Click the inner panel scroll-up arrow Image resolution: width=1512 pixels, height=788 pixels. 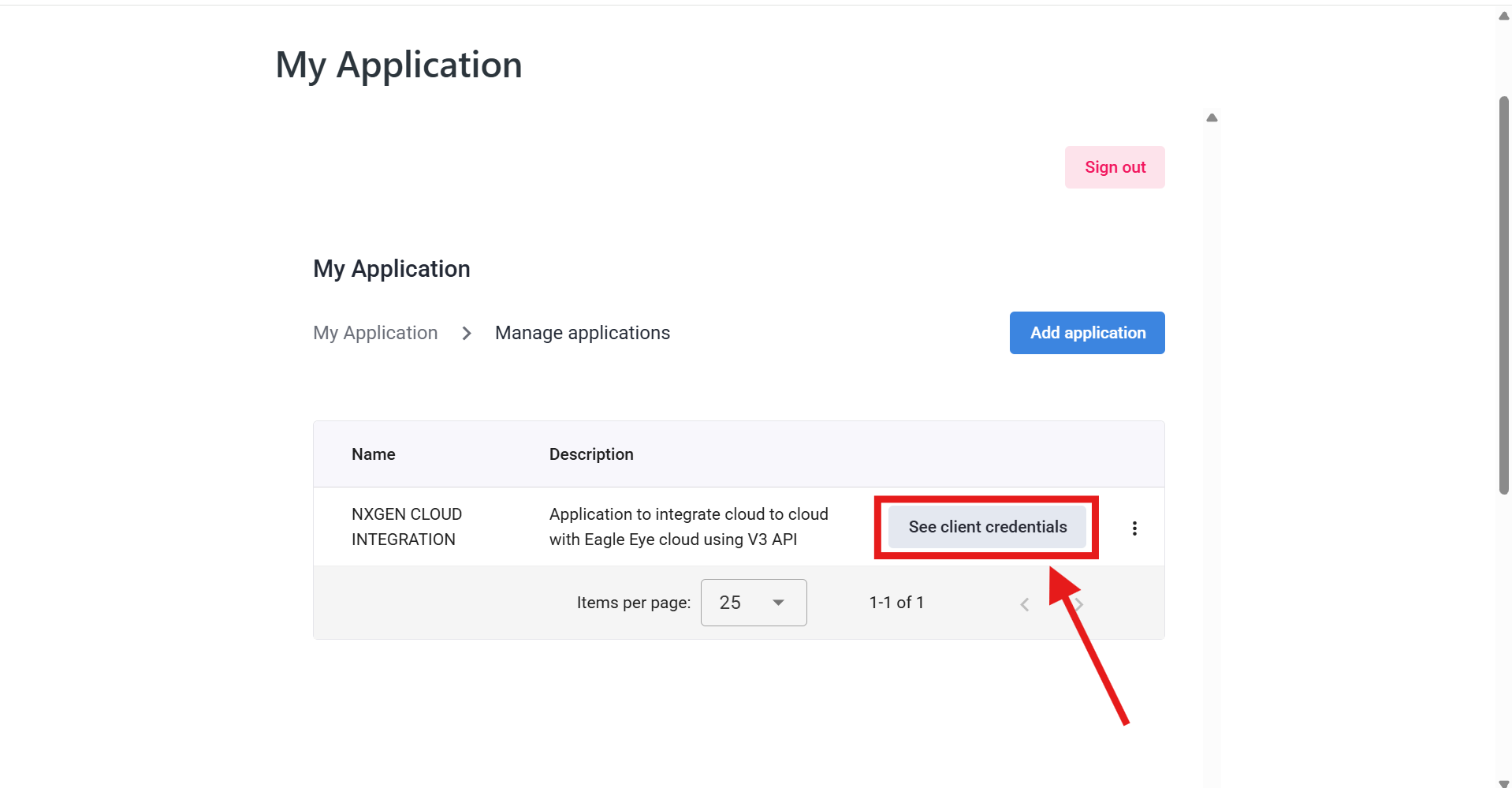(x=1212, y=118)
